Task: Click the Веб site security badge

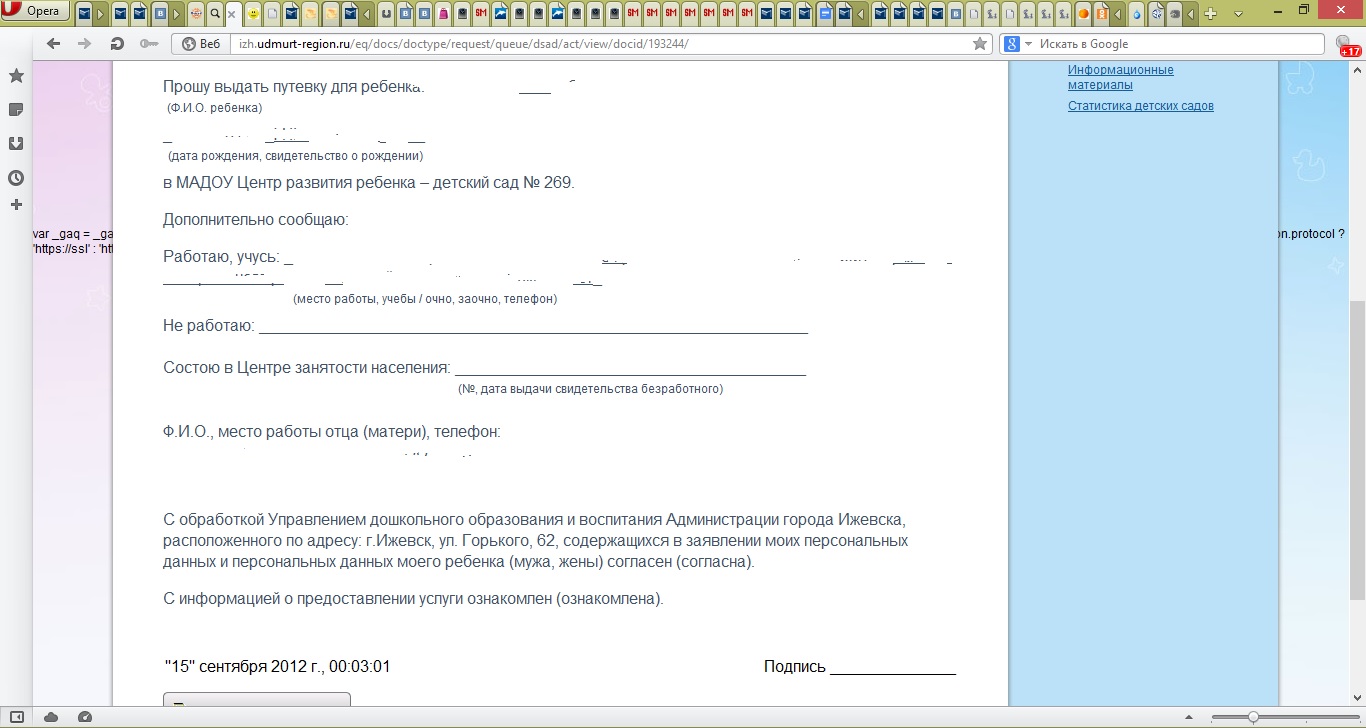Action: 200,44
